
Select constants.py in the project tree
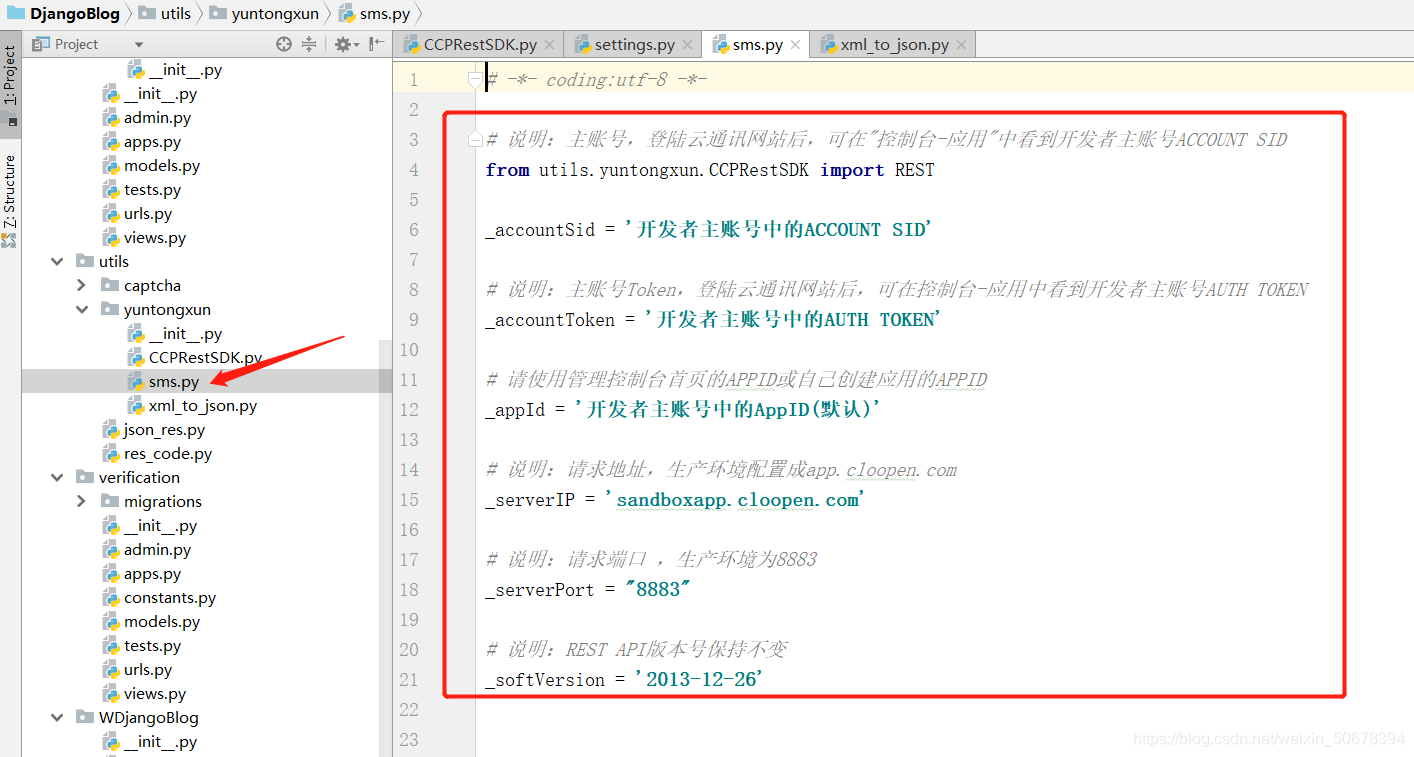(170, 597)
